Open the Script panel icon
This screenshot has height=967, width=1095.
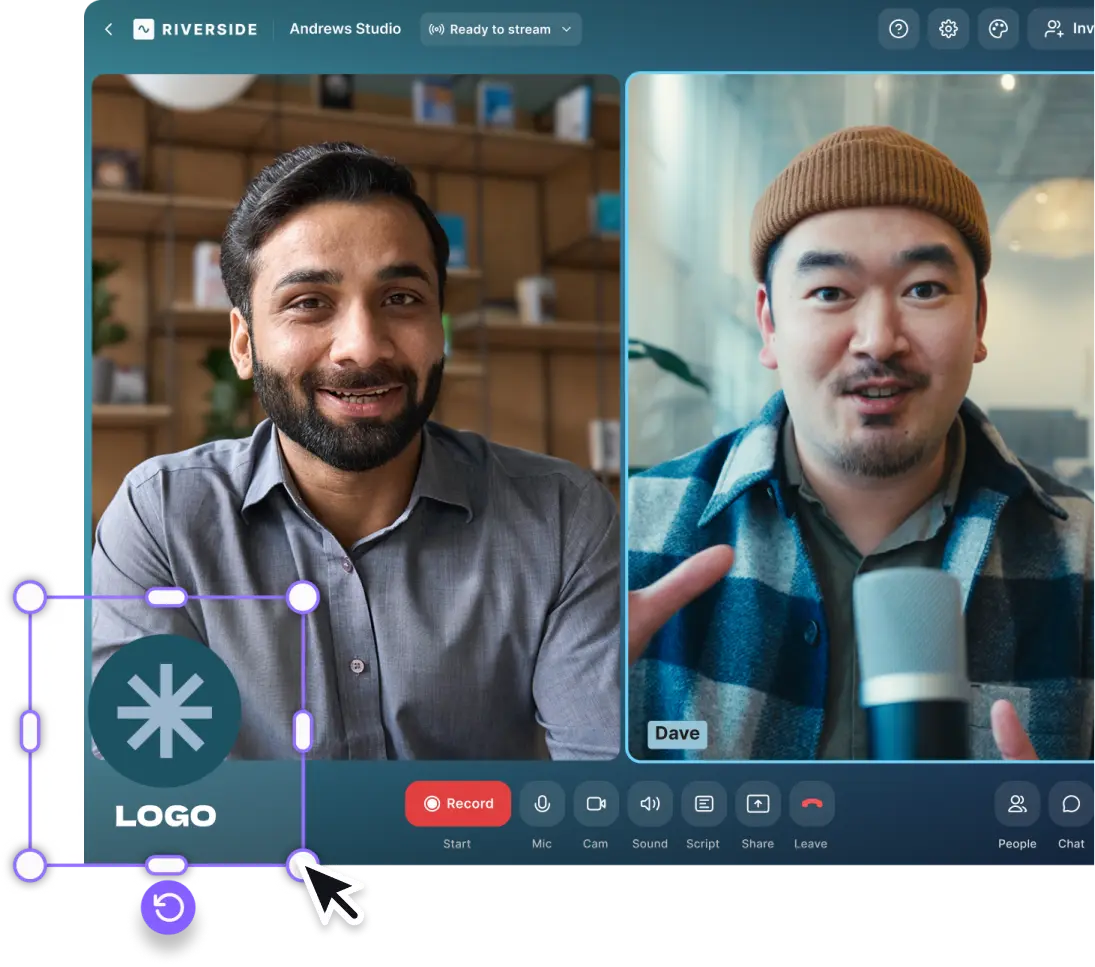pos(703,803)
